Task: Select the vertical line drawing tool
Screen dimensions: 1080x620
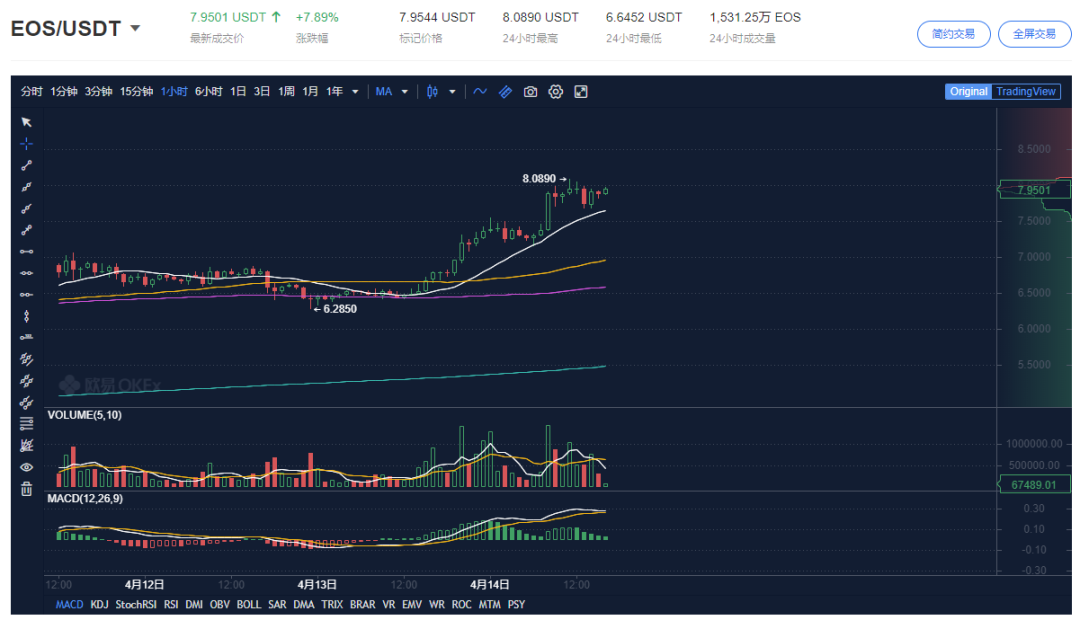Action: point(26,316)
